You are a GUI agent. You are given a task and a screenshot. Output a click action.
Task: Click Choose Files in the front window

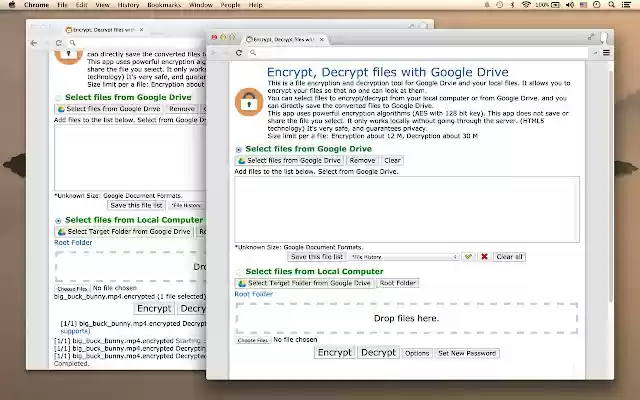253,340
